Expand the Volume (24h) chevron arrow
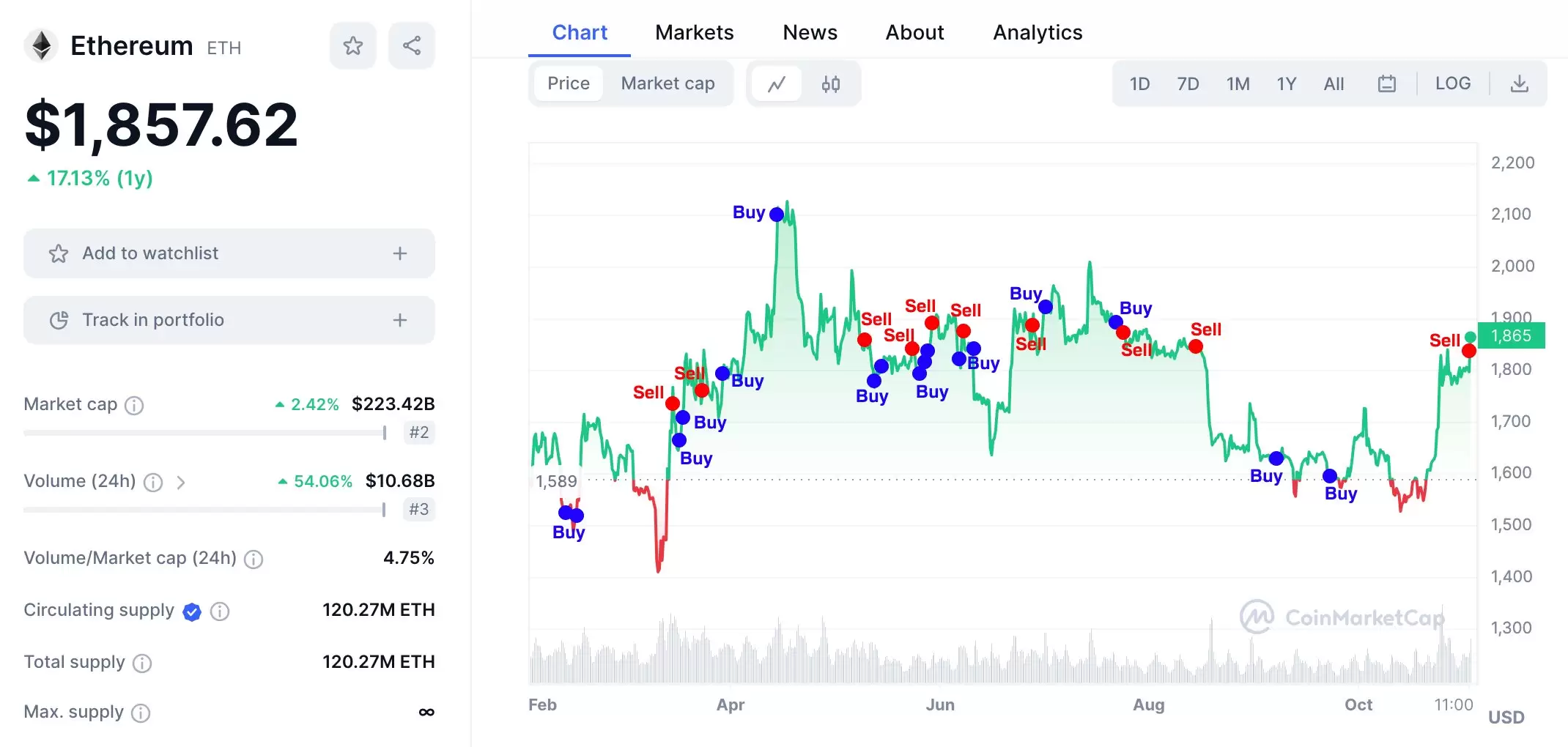Image resolution: width=1568 pixels, height=747 pixels. click(x=181, y=482)
